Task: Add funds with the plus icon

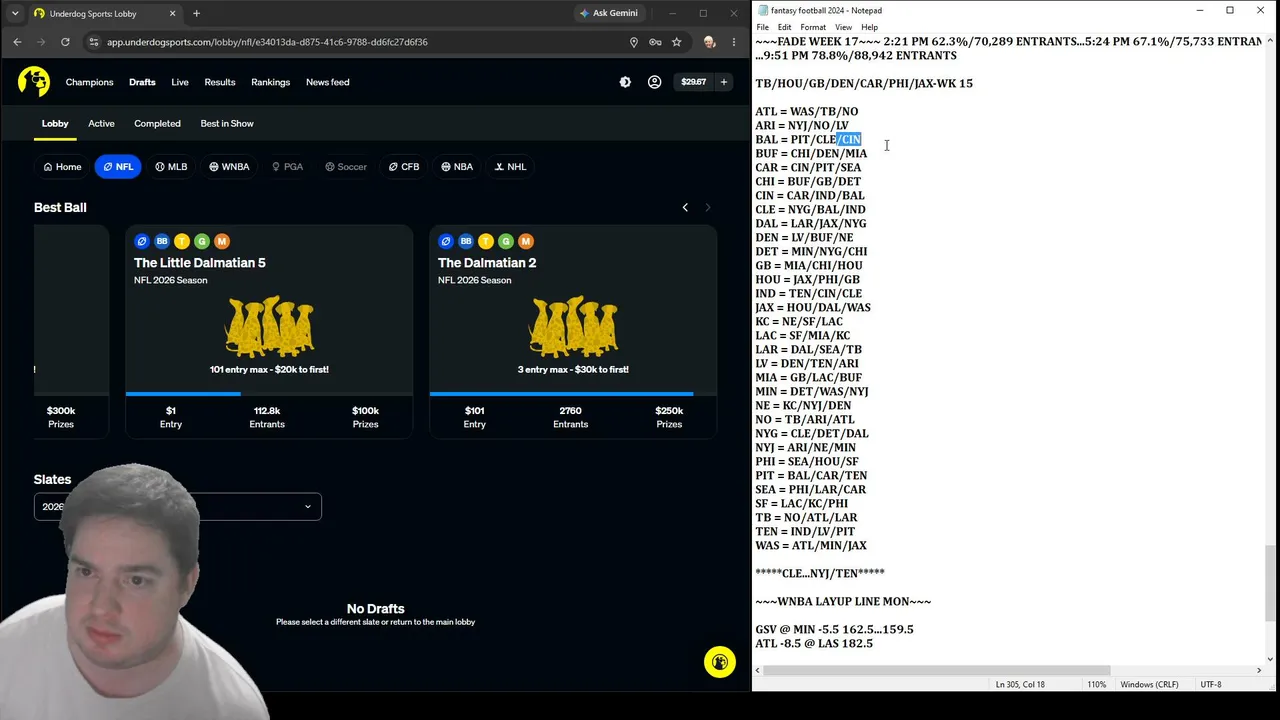Action: click(723, 82)
